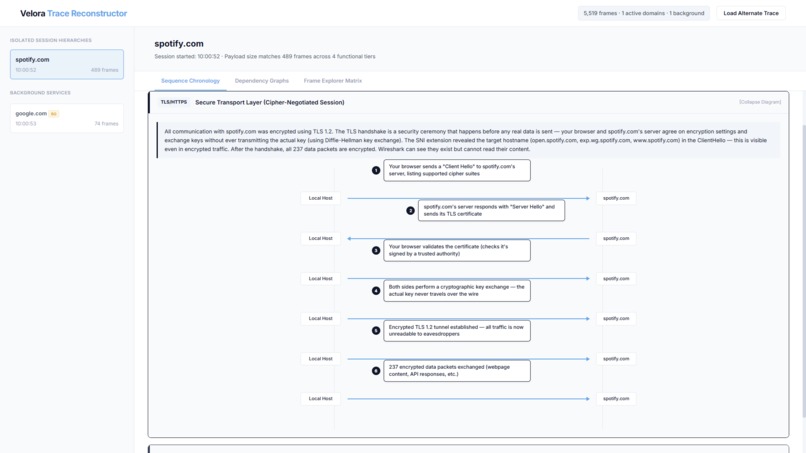
Task: Click the step 4 number circle
Action: pos(376,291)
